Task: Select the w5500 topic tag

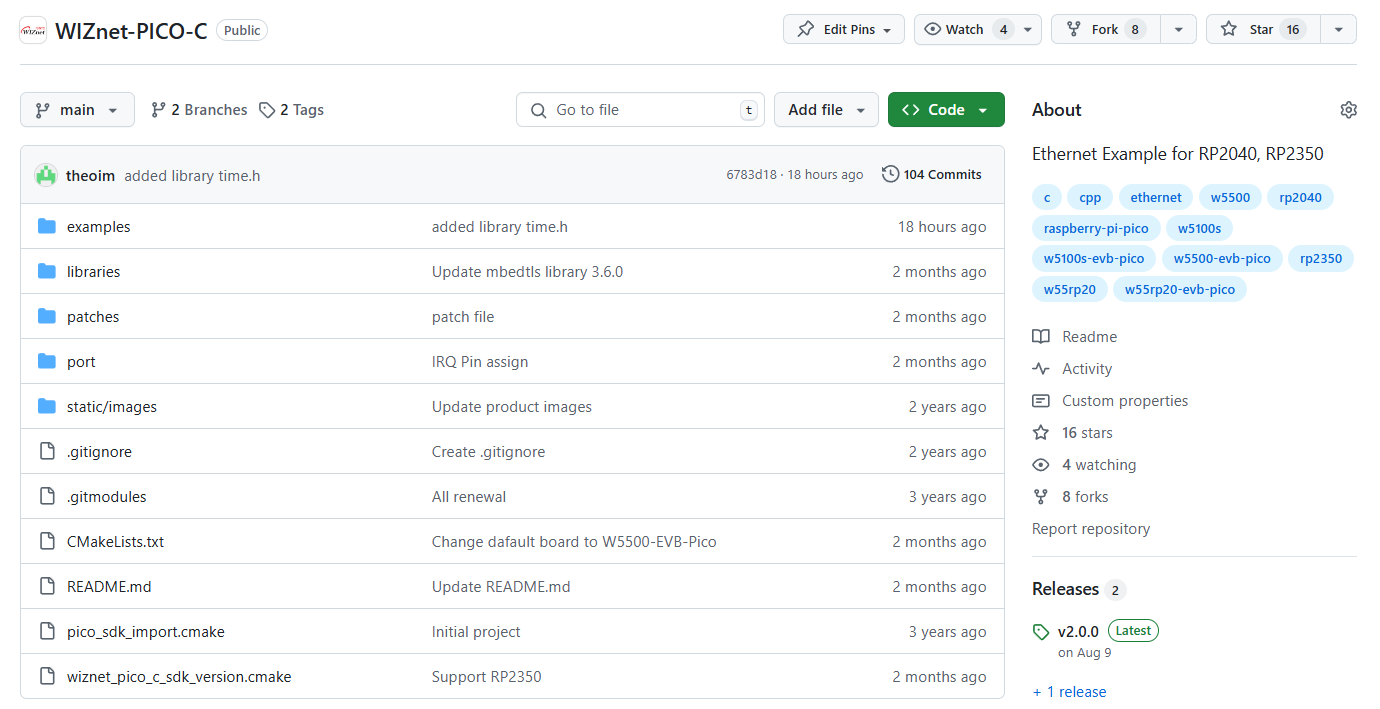Action: pos(1230,198)
